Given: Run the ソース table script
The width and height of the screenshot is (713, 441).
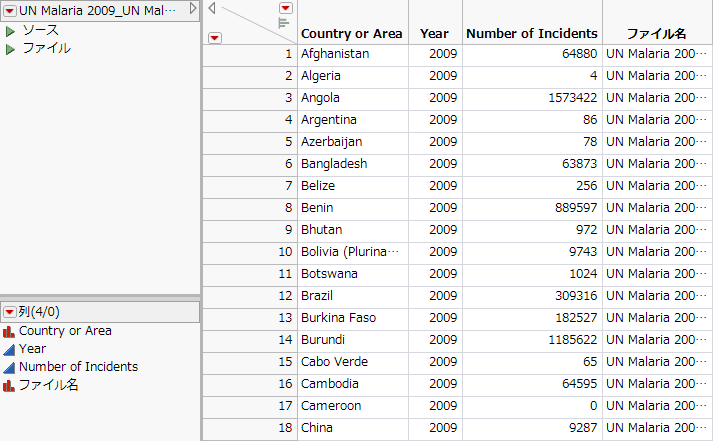Looking at the screenshot, I should 11,31.
